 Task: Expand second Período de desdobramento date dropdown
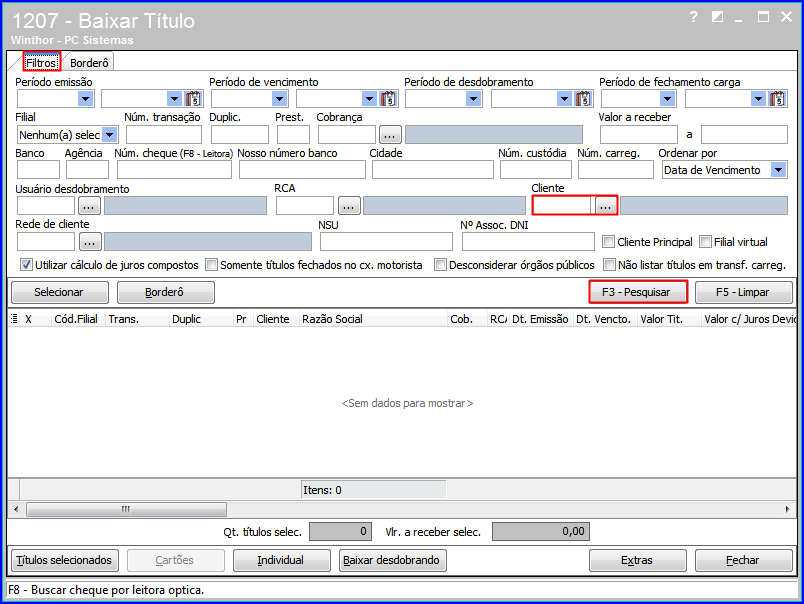[x=565, y=98]
